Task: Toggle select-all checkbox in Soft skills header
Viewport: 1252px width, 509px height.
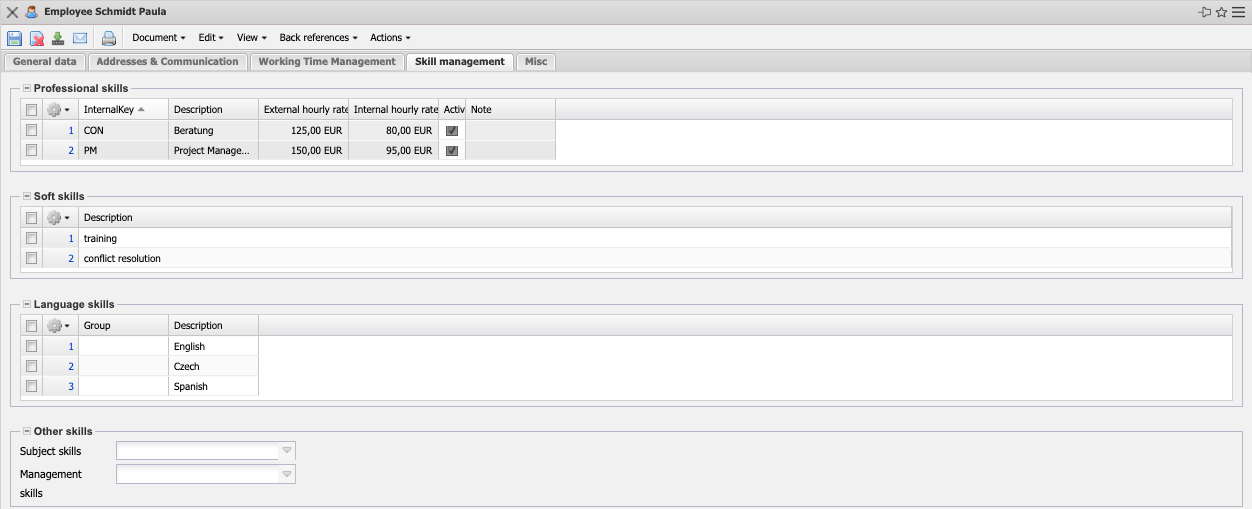Action: tap(32, 217)
